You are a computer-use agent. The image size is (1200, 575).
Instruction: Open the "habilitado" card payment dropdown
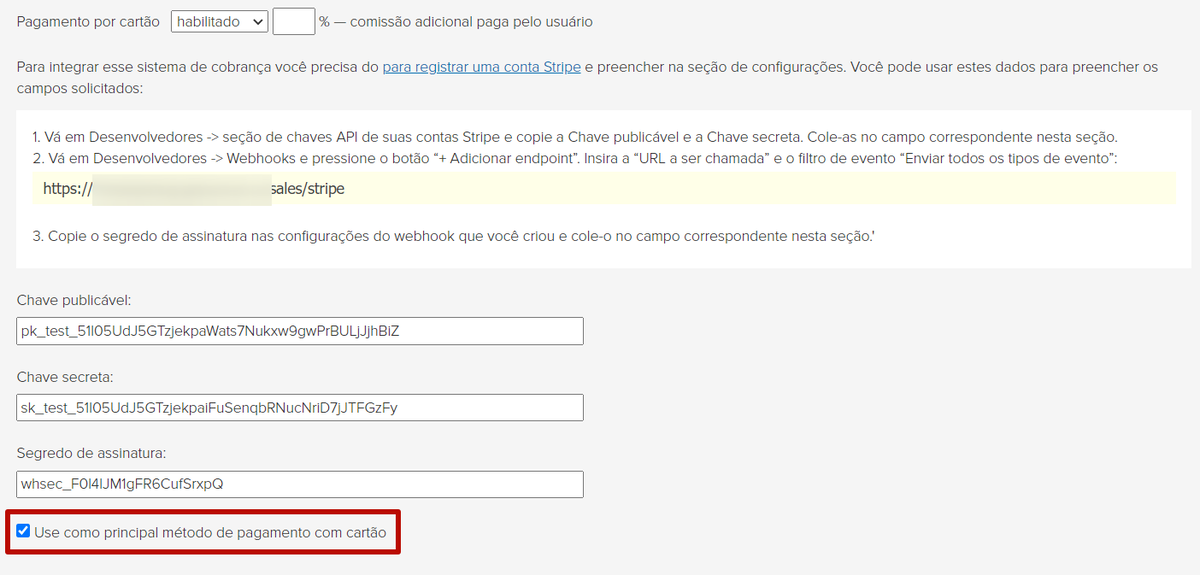220,21
